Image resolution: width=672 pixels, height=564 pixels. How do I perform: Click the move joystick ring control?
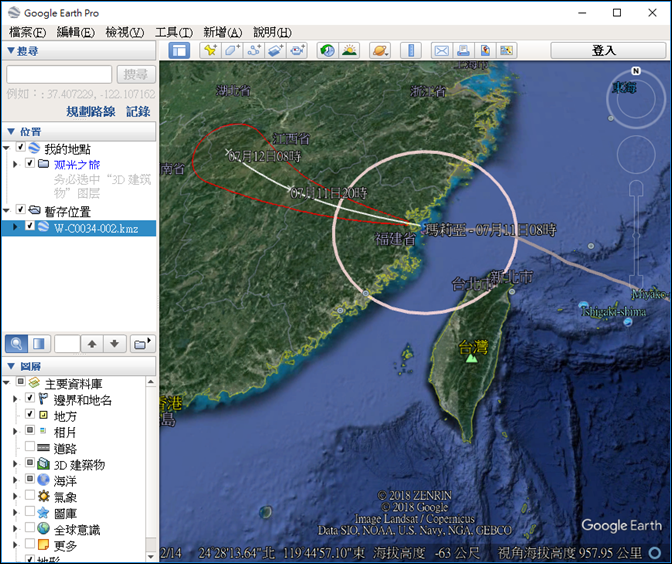pyautogui.click(x=636, y=154)
